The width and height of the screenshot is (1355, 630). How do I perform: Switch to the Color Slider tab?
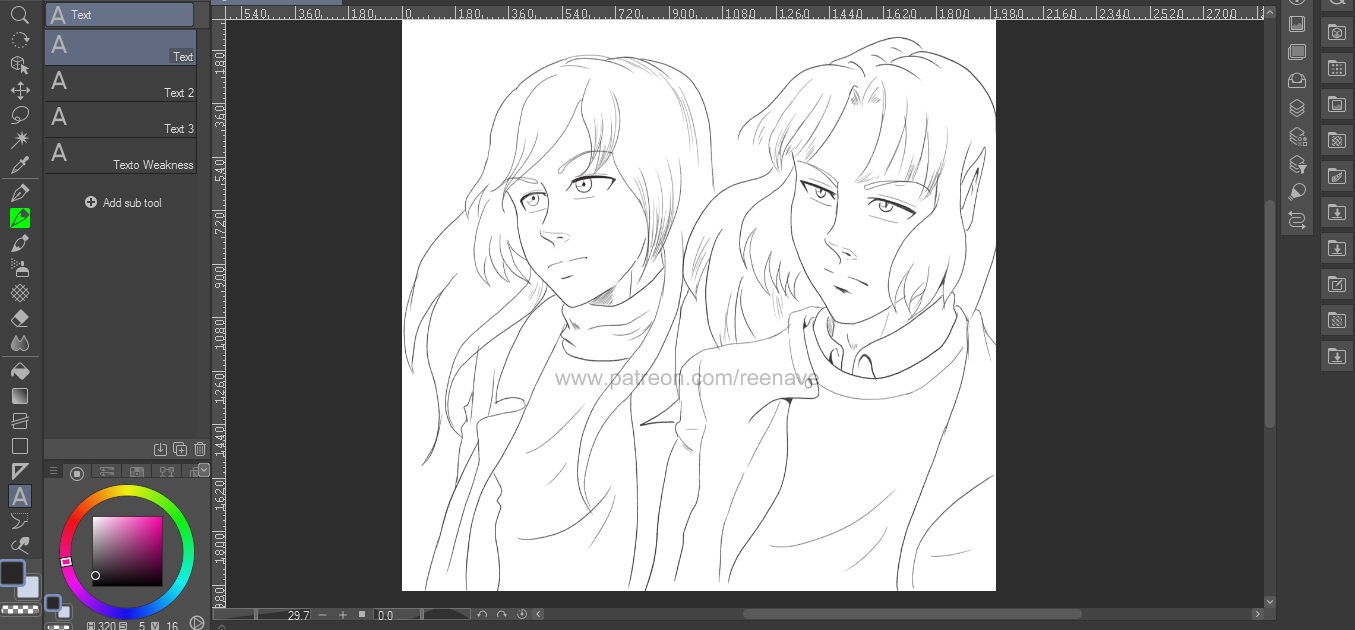click(107, 472)
